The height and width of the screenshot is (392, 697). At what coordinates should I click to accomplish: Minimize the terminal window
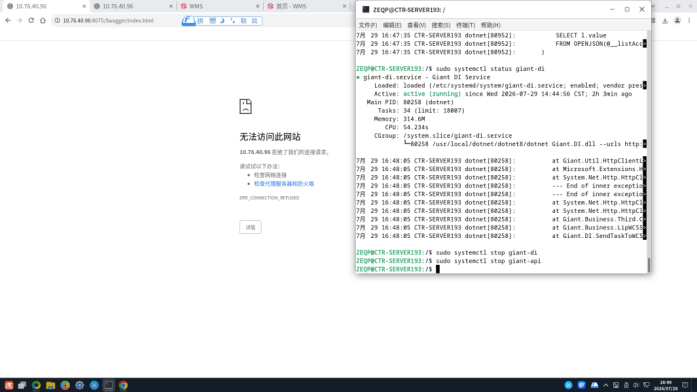pyautogui.click(x=612, y=9)
